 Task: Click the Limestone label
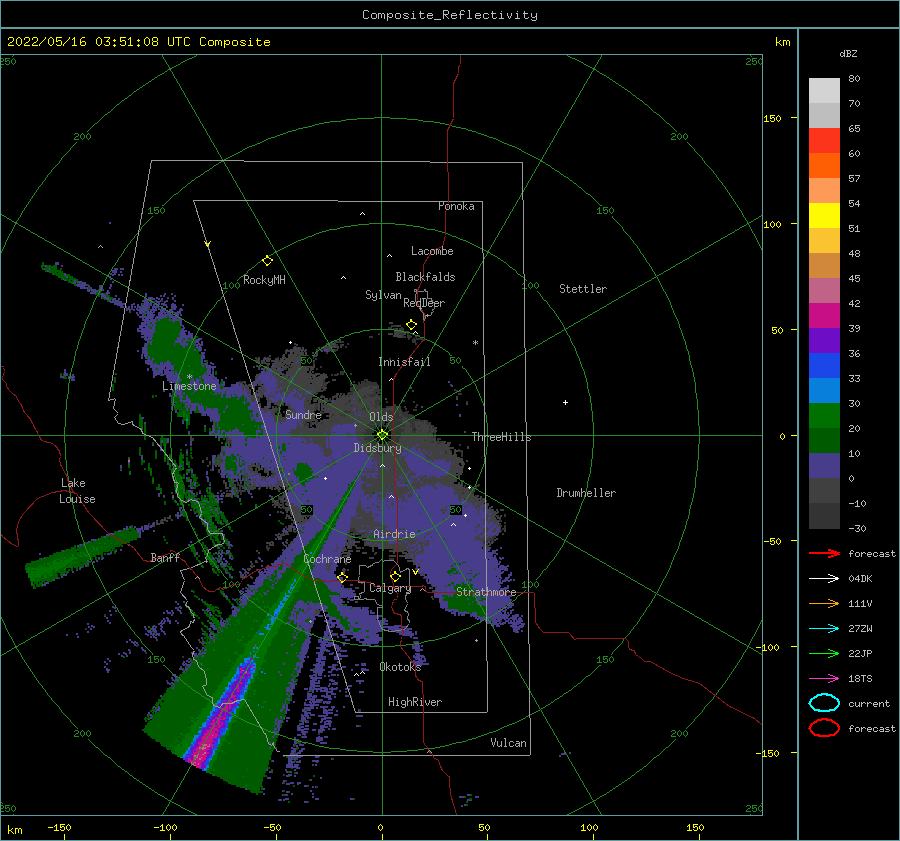[189, 386]
